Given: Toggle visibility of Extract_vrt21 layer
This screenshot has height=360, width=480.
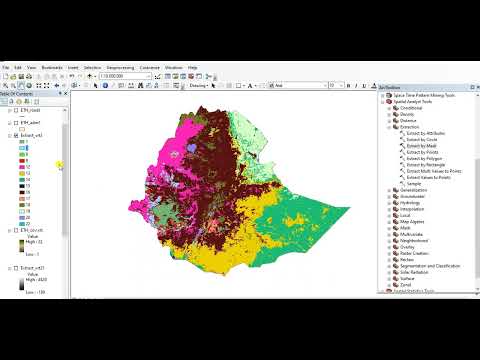Looking at the screenshot, I should pos(16,268).
